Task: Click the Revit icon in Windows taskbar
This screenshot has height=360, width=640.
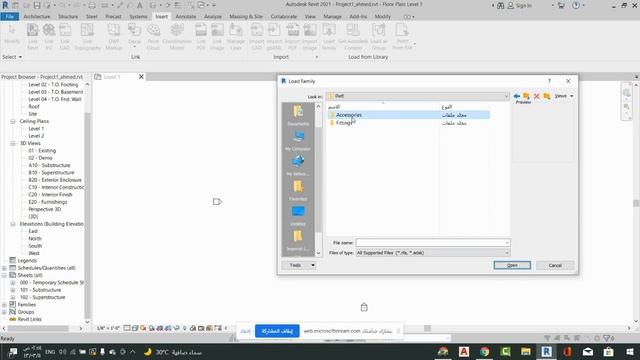Action: click(546, 352)
